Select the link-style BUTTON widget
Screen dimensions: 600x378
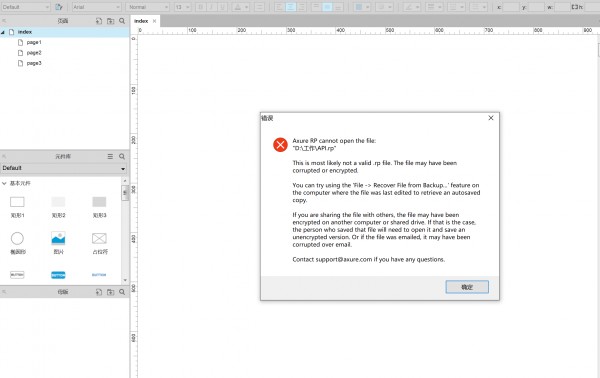(x=99, y=275)
